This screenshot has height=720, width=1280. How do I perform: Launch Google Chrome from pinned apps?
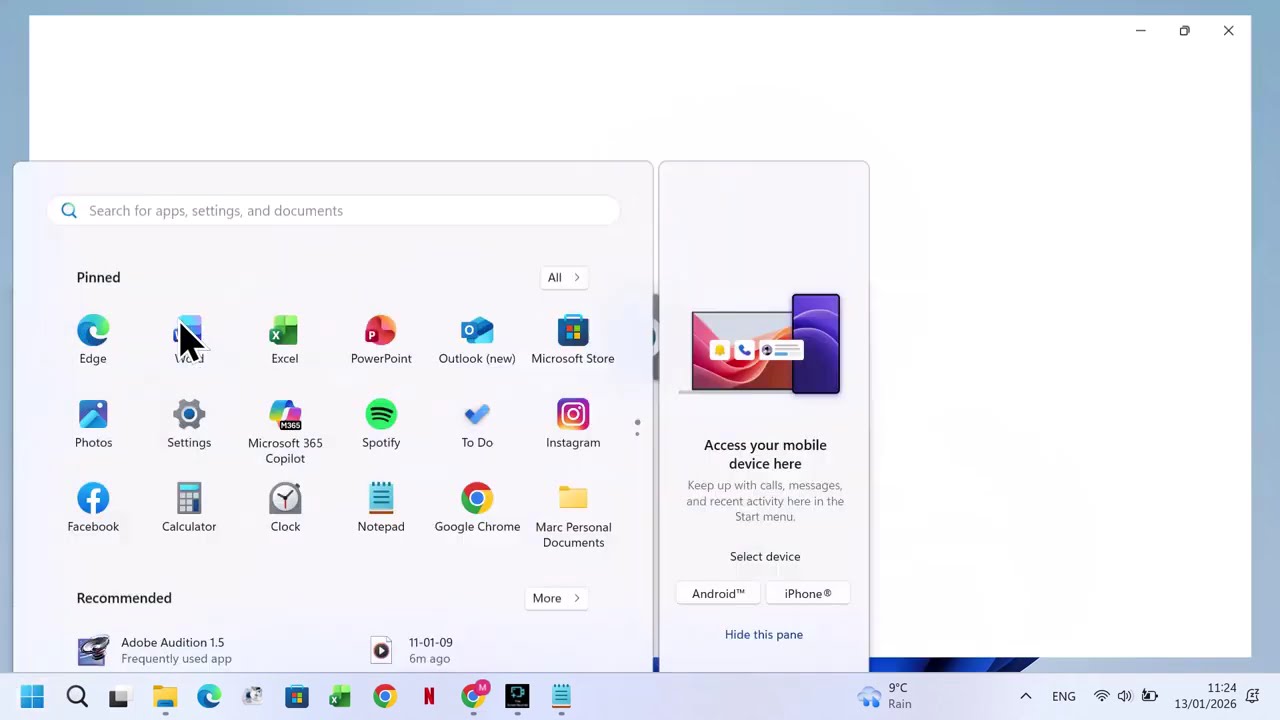click(477, 508)
